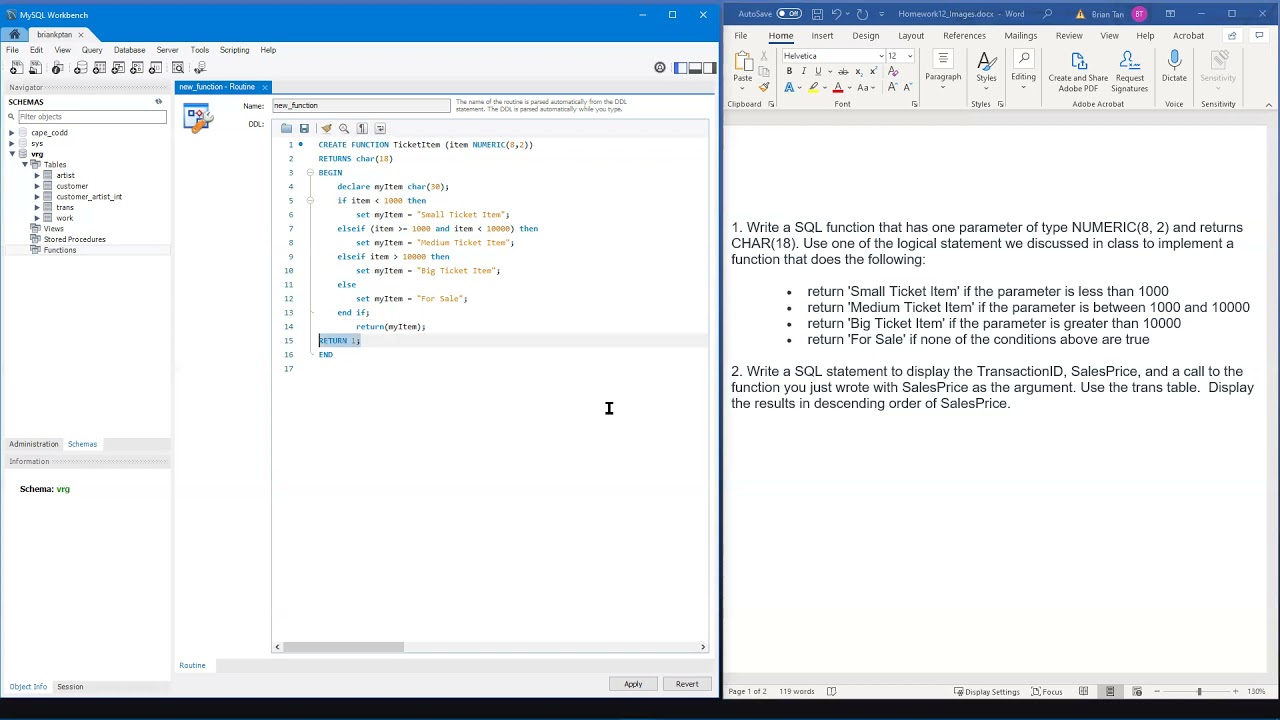Click the Display Settings button in Word
1280x720 pixels.
click(987, 691)
